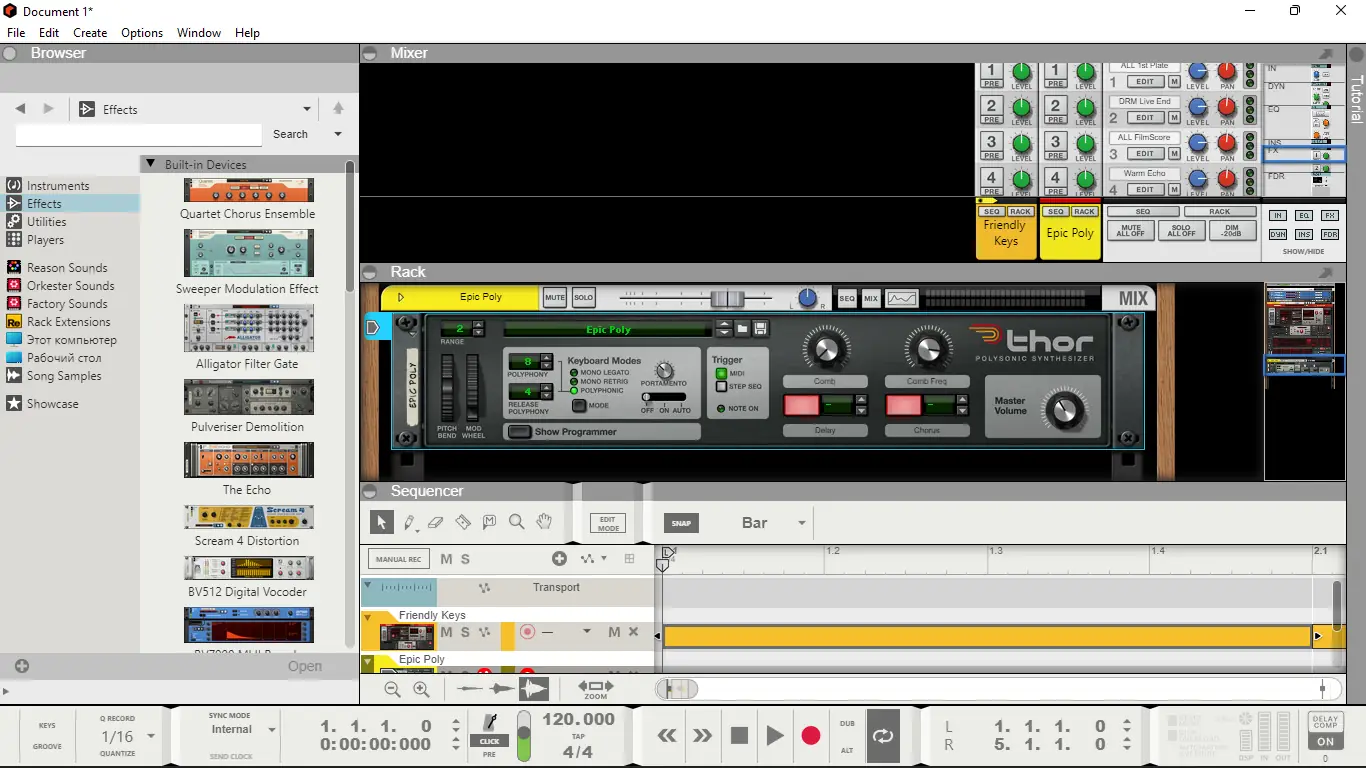Click the Thor save patch disk icon
1366x768 pixels.
point(761,329)
